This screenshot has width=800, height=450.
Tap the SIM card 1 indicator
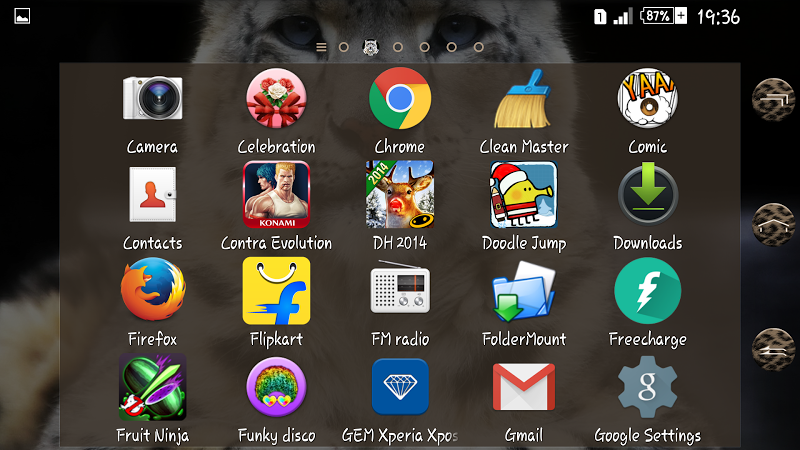[600, 17]
